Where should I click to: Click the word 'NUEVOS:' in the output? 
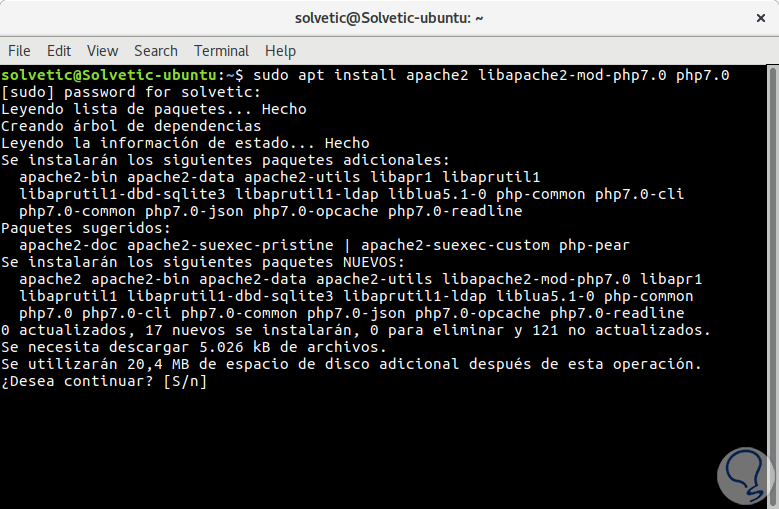click(374, 262)
